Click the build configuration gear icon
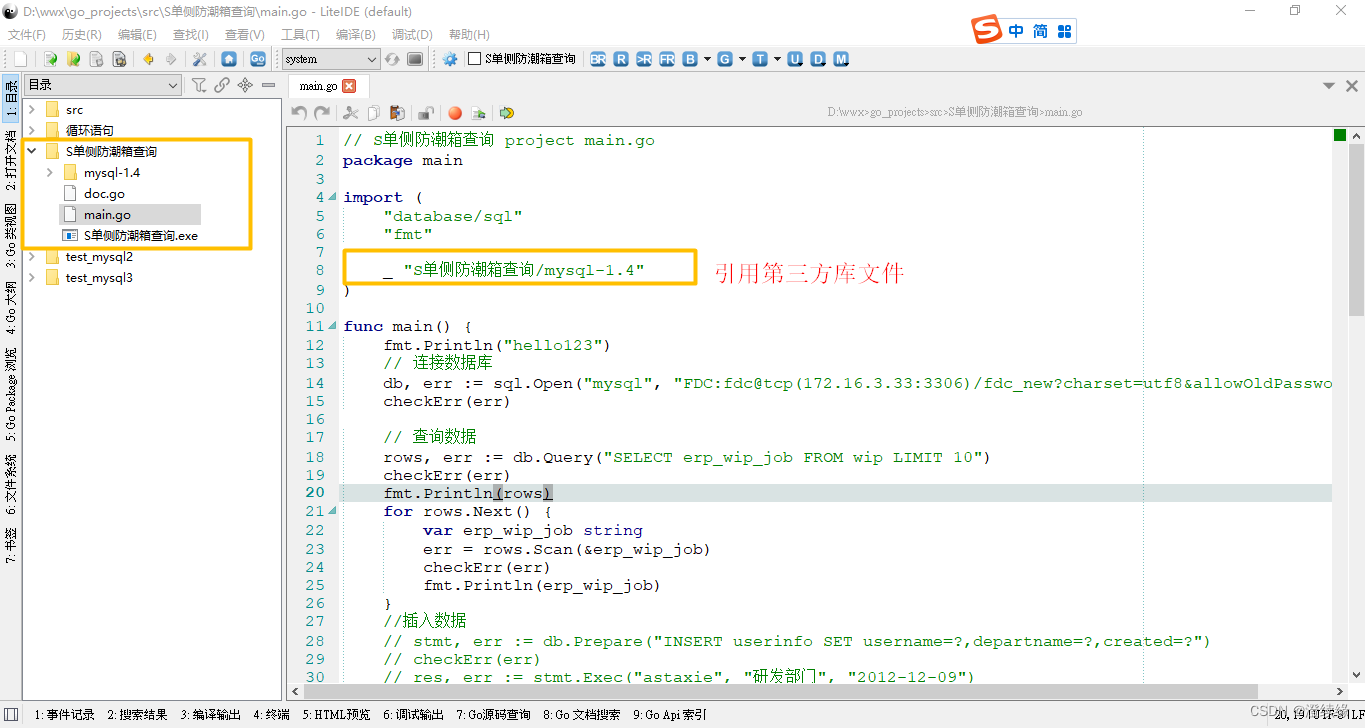The width and height of the screenshot is (1365, 728). pyautogui.click(x=450, y=59)
